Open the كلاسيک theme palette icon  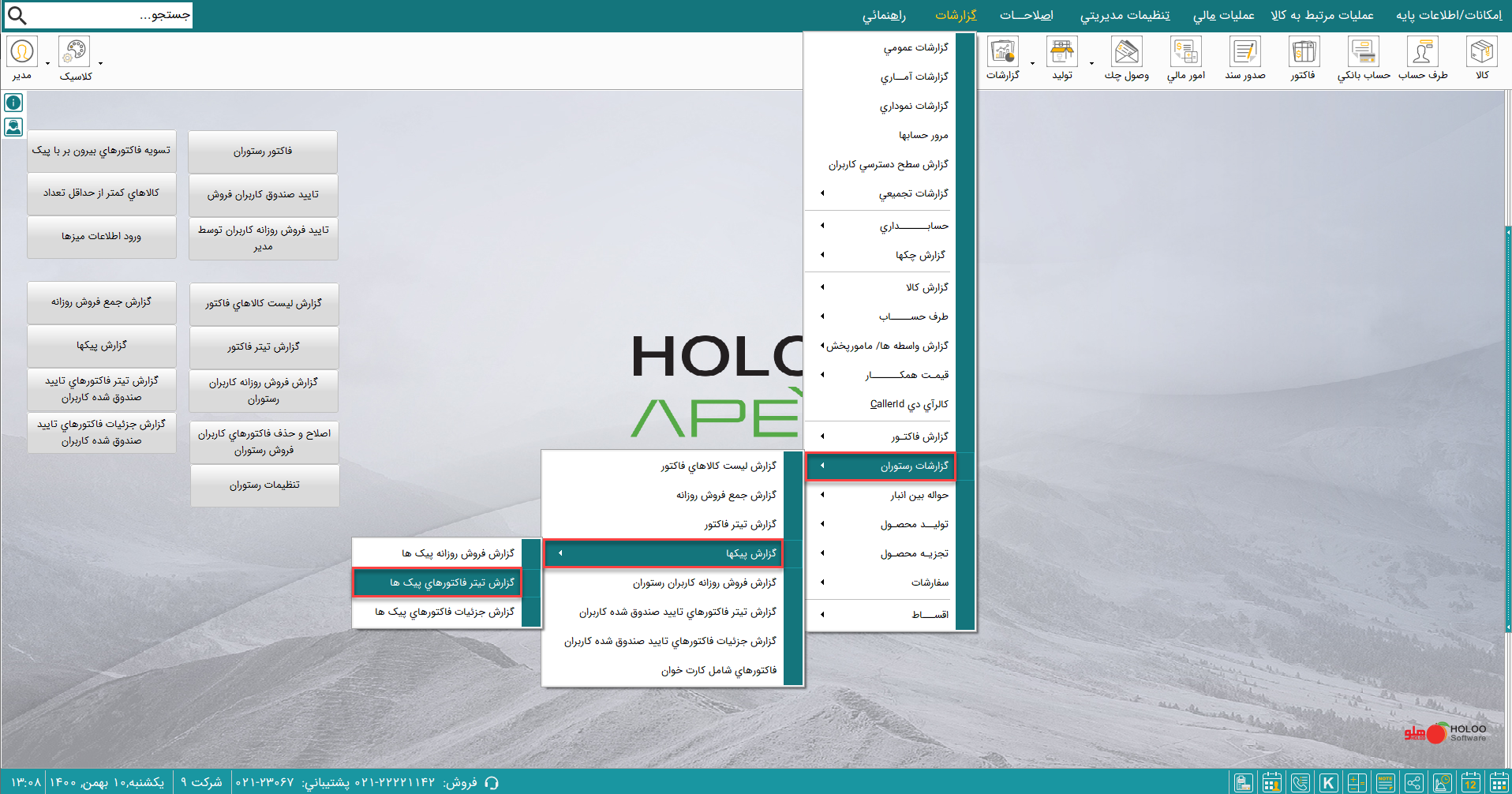tap(74, 52)
